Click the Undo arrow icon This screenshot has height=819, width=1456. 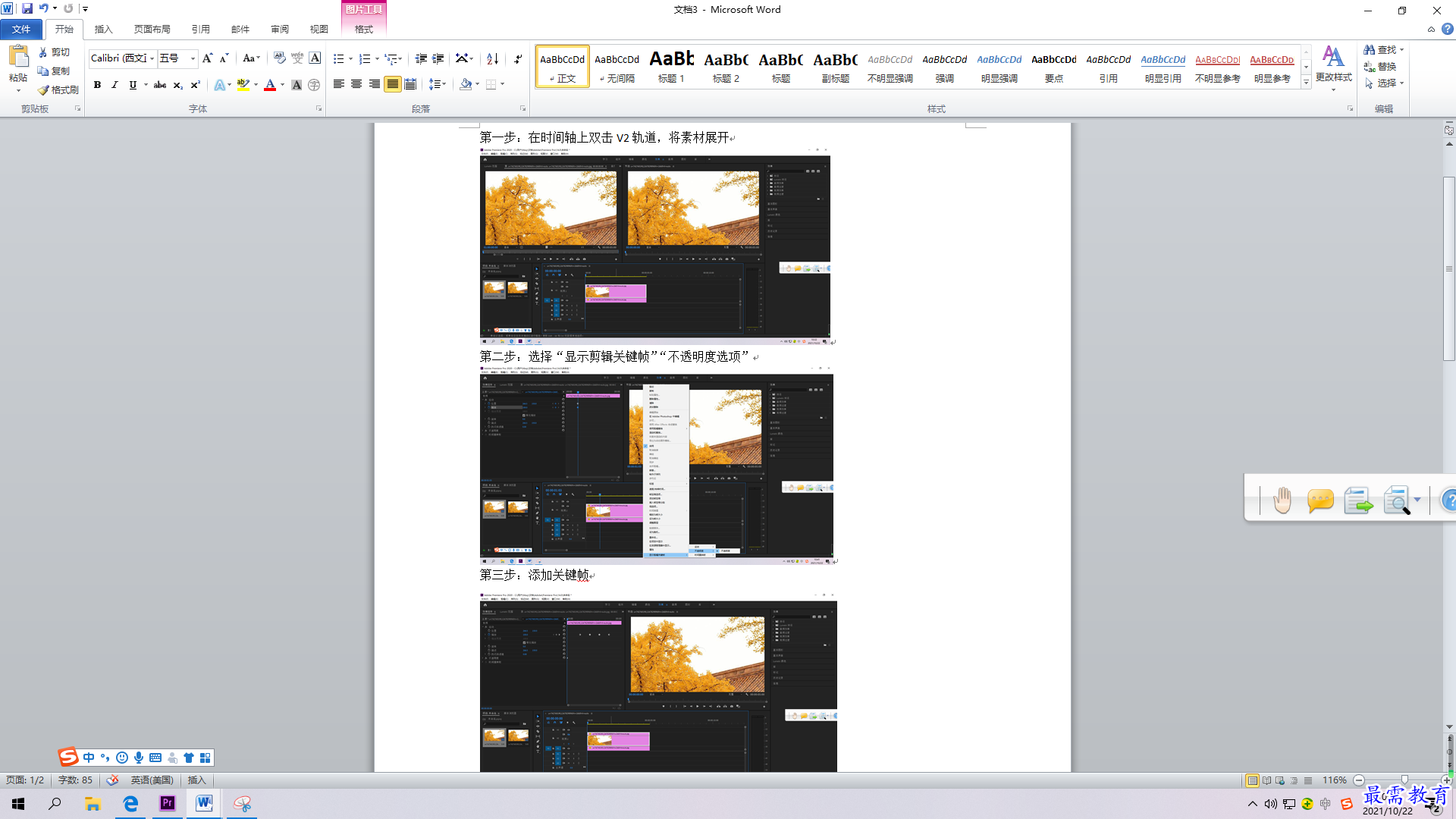click(44, 8)
